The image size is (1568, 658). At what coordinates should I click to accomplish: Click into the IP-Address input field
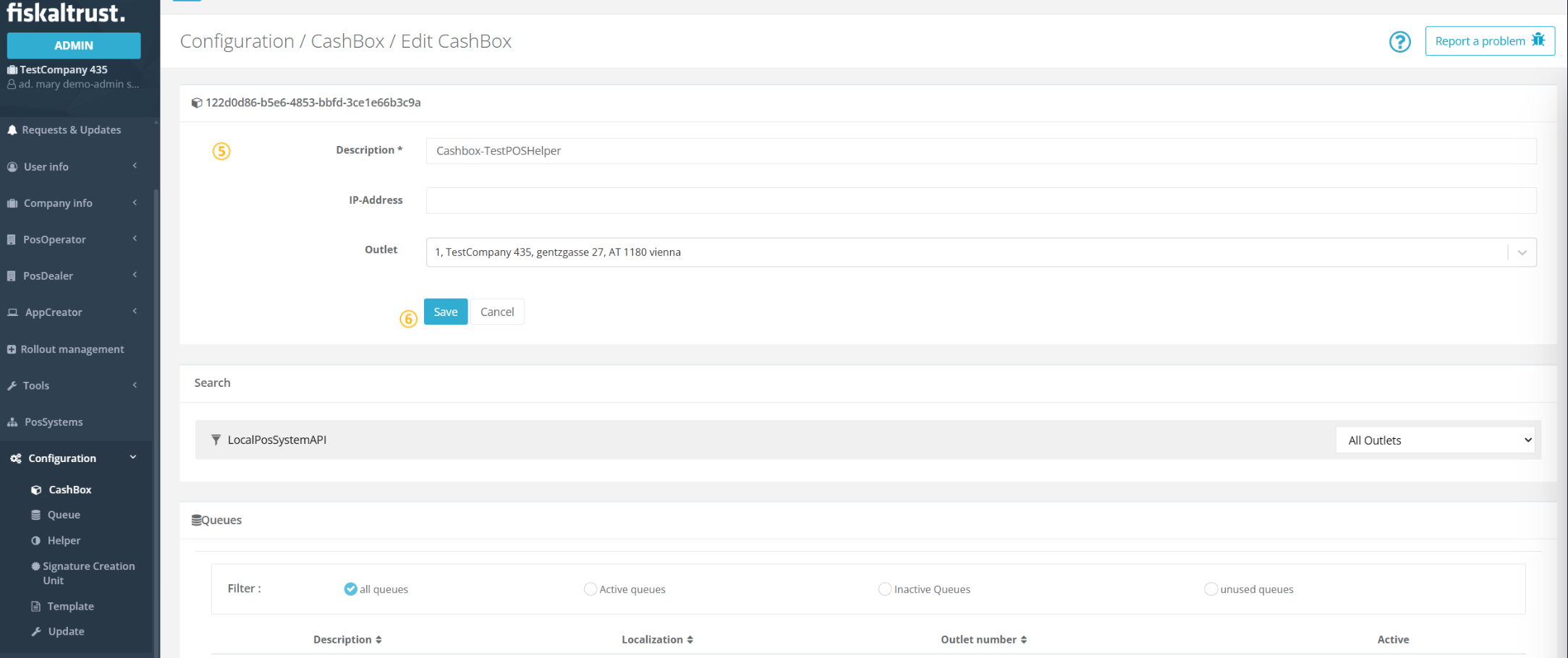coord(980,201)
